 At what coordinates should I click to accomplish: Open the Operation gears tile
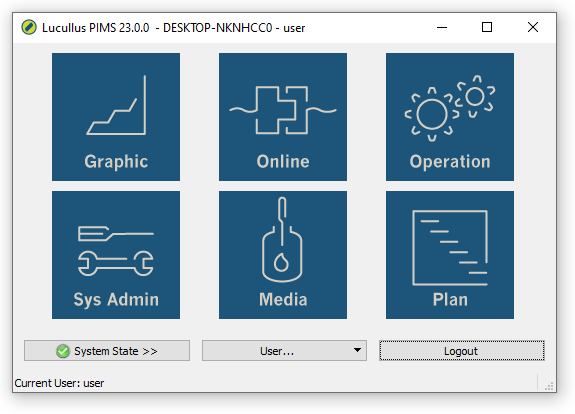[x=450, y=117]
